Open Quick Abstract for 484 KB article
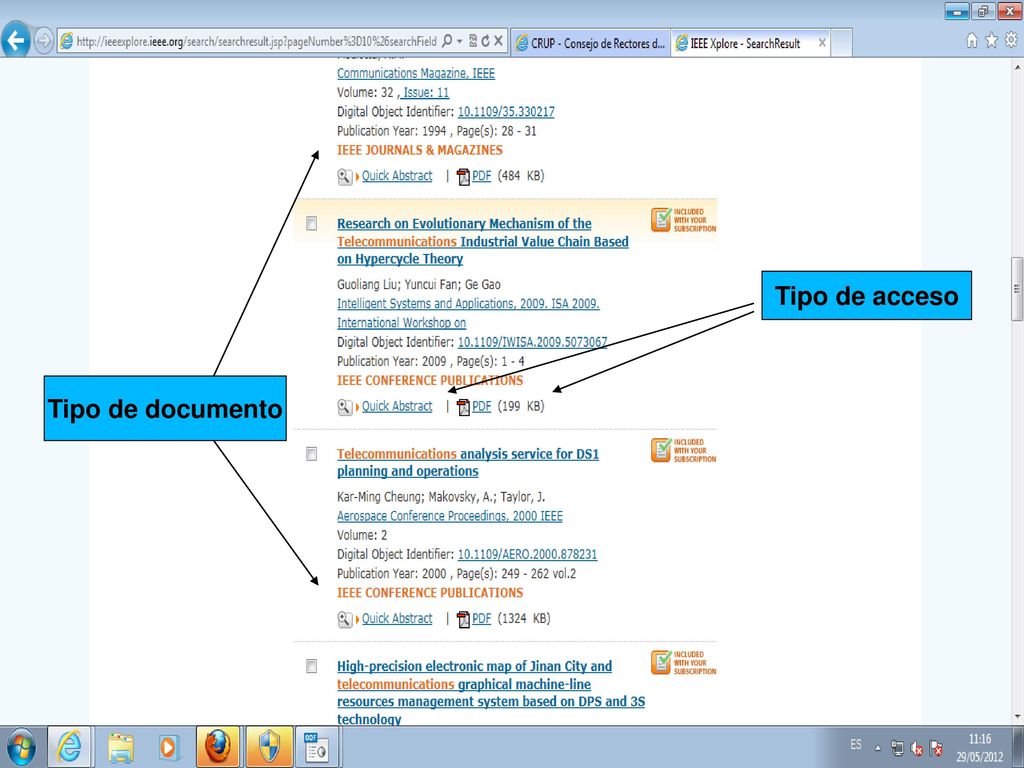 (x=397, y=176)
